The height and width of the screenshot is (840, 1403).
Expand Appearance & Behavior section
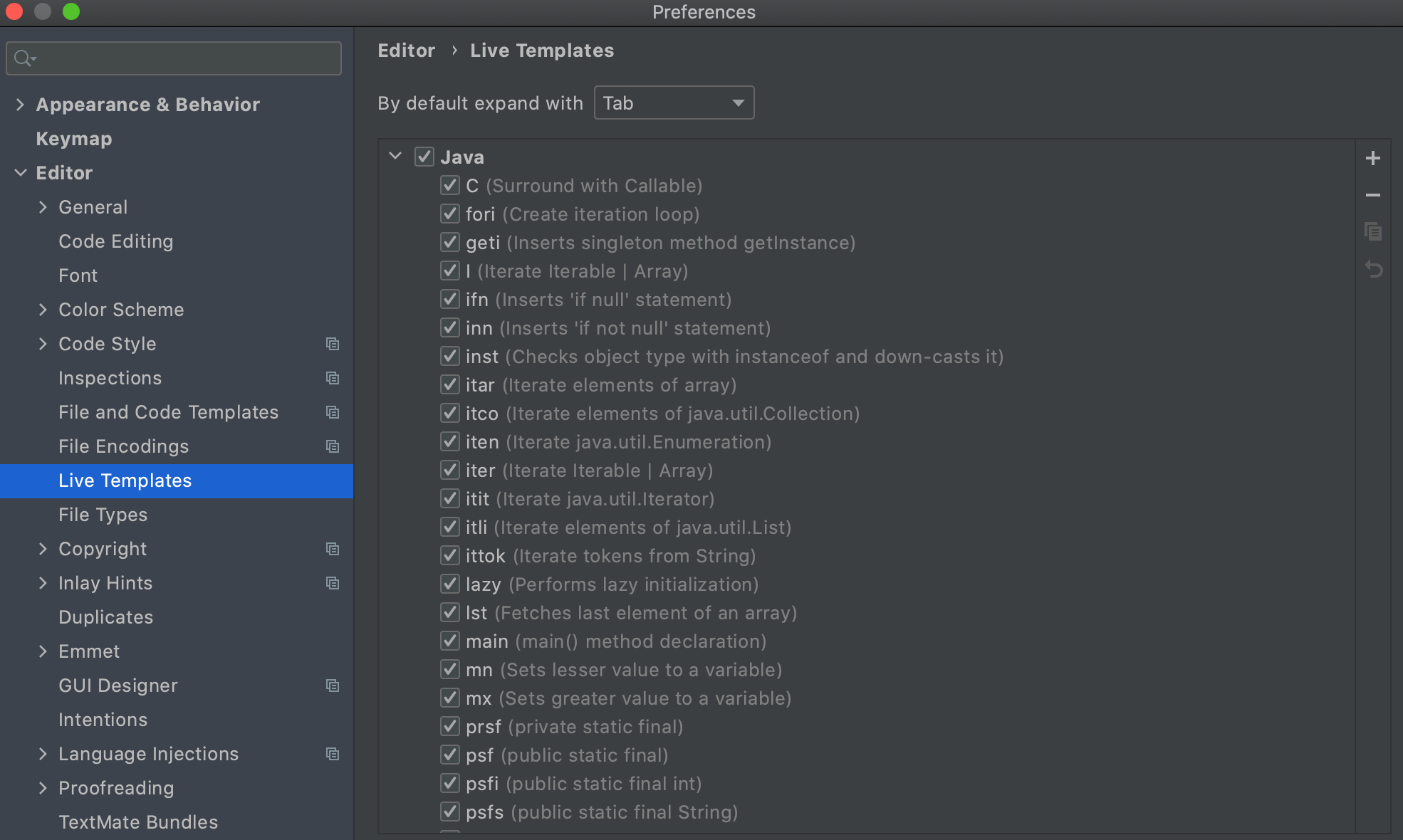tap(20, 105)
